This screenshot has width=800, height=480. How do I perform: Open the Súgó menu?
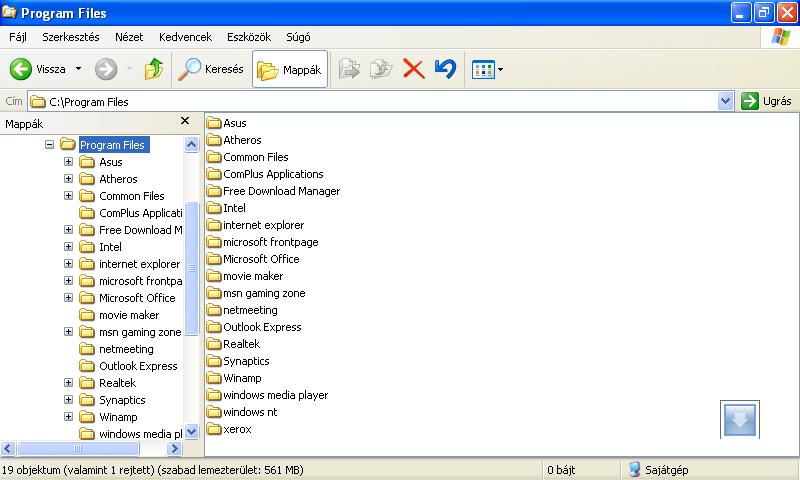click(298, 37)
